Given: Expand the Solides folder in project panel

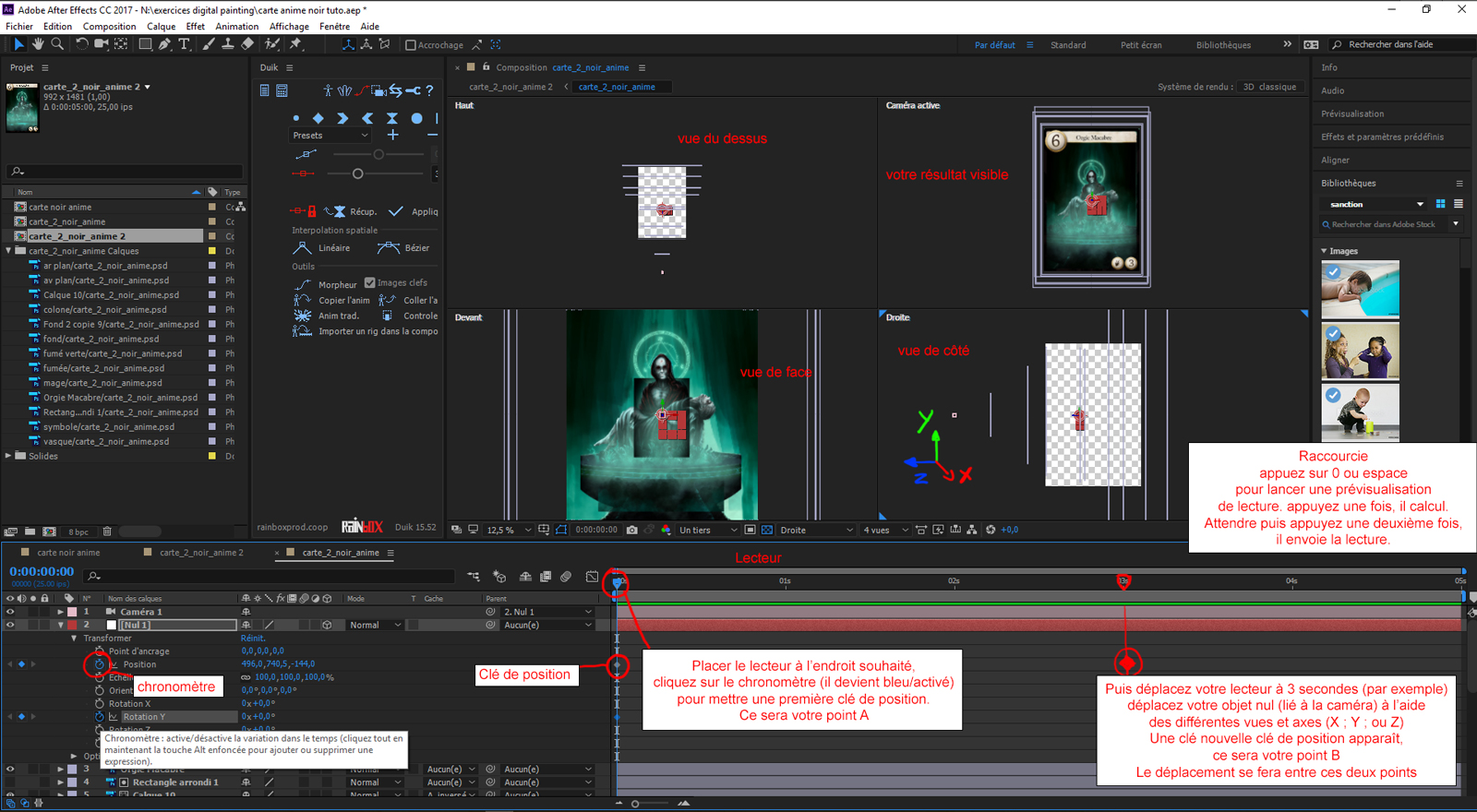Looking at the screenshot, I should [x=9, y=456].
